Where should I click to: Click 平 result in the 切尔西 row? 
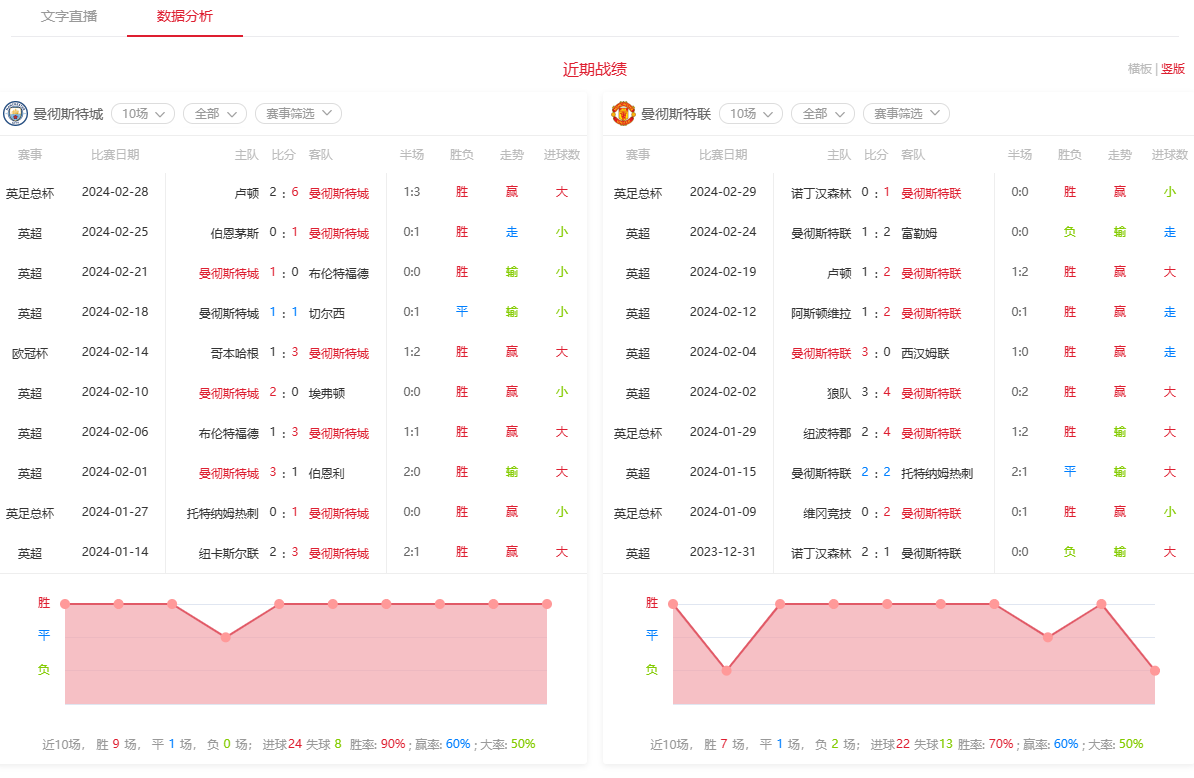pos(461,312)
